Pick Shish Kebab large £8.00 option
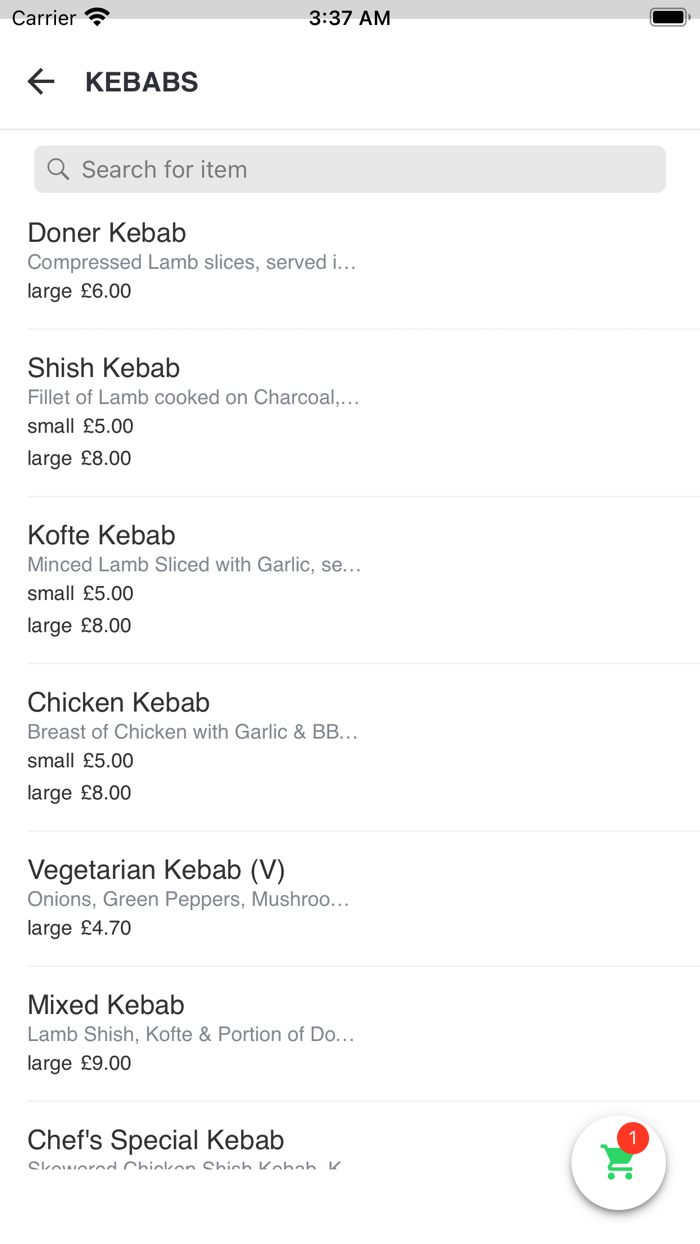 click(x=80, y=458)
